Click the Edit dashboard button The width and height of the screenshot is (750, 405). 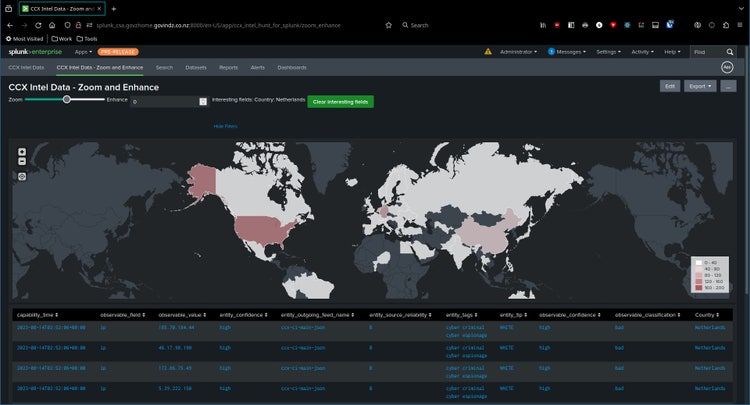pos(669,86)
